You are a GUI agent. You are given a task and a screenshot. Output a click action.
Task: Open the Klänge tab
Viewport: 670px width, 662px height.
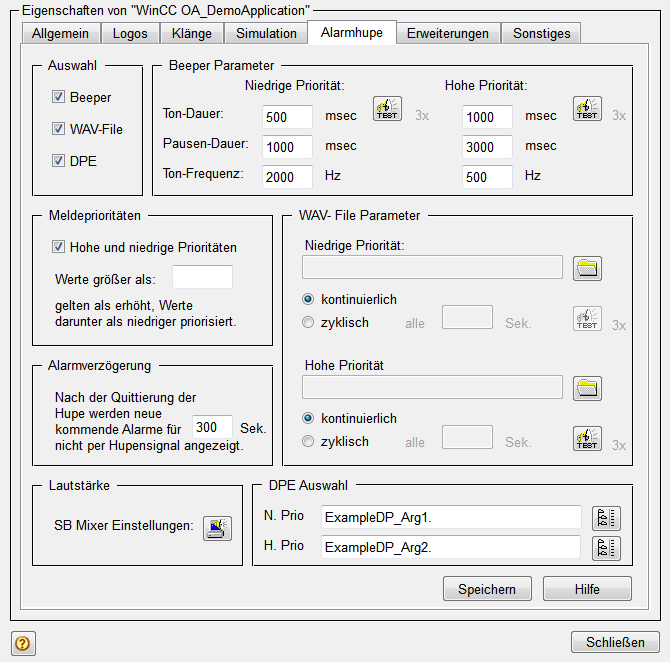[x=191, y=33]
